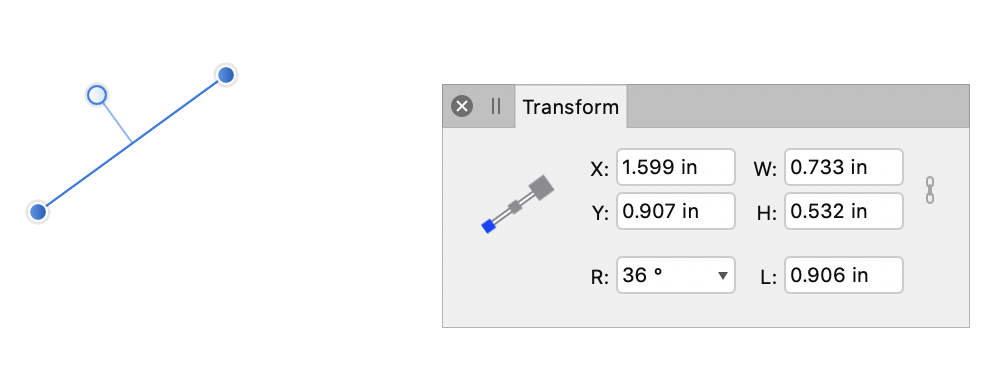Image resolution: width=1004 pixels, height=382 pixels.
Task: Click into the L length field
Action: coord(844,275)
